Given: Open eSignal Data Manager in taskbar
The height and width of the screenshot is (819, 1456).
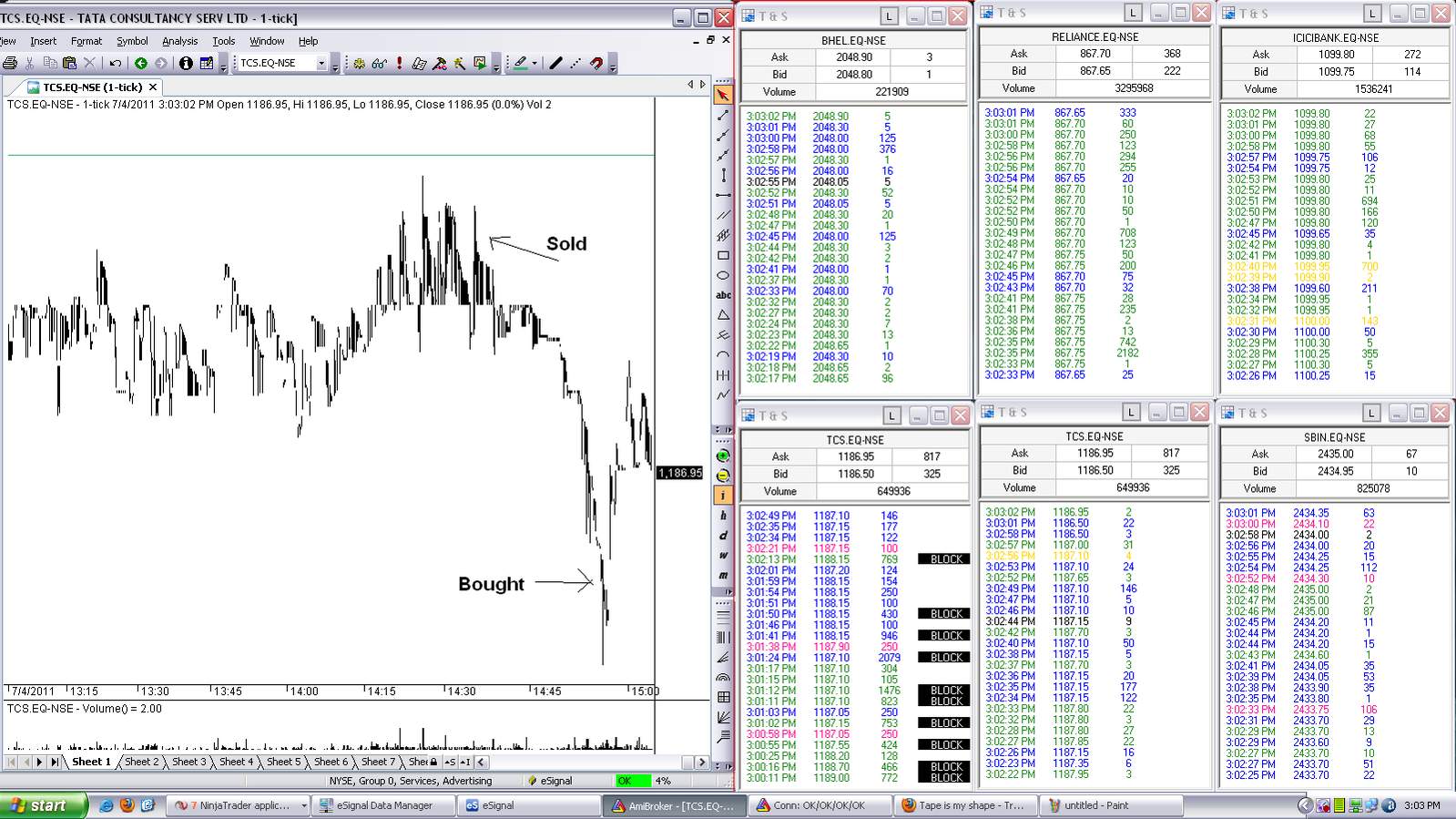Looking at the screenshot, I should [x=382, y=805].
